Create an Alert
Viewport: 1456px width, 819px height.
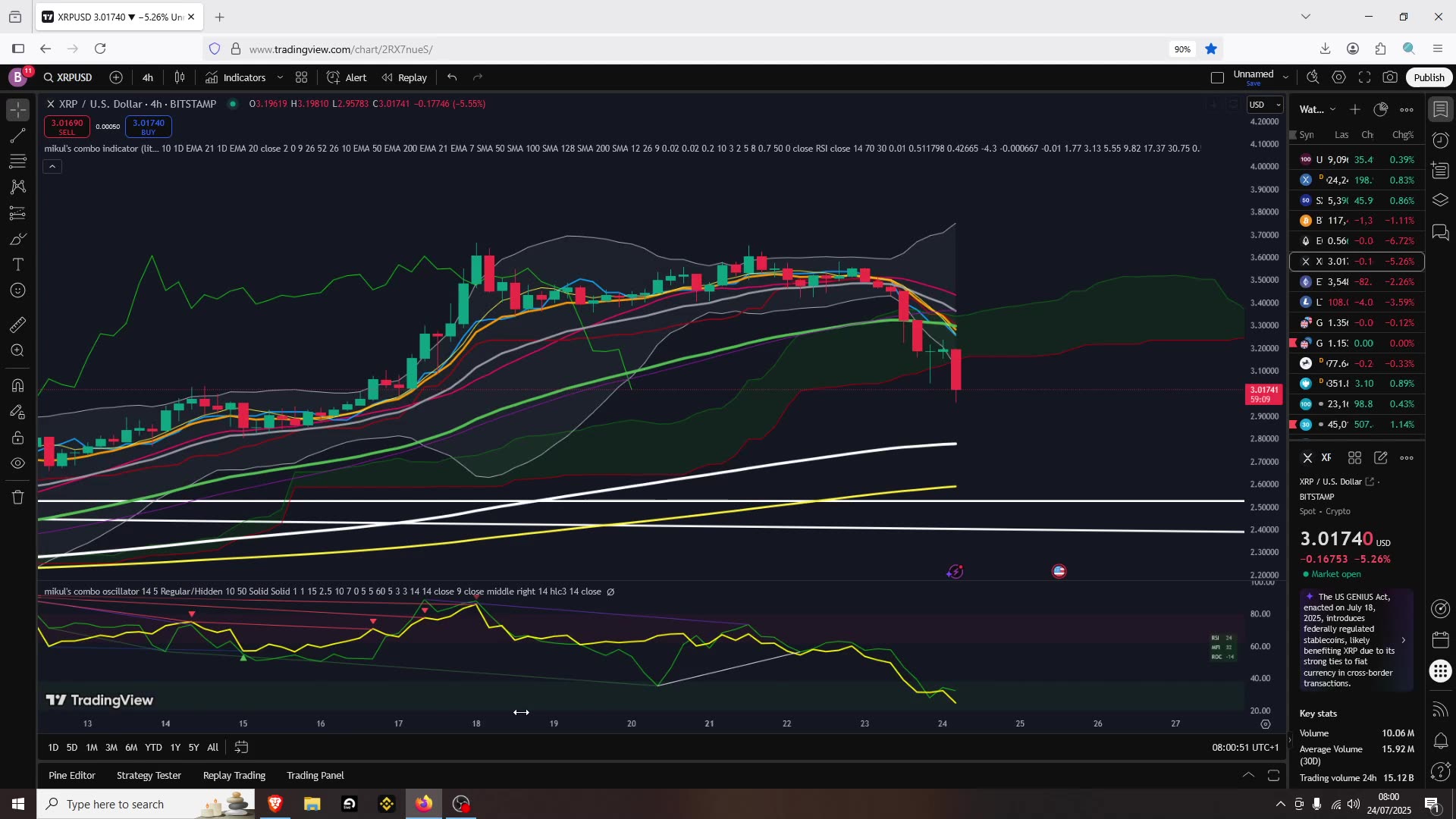coord(347,77)
